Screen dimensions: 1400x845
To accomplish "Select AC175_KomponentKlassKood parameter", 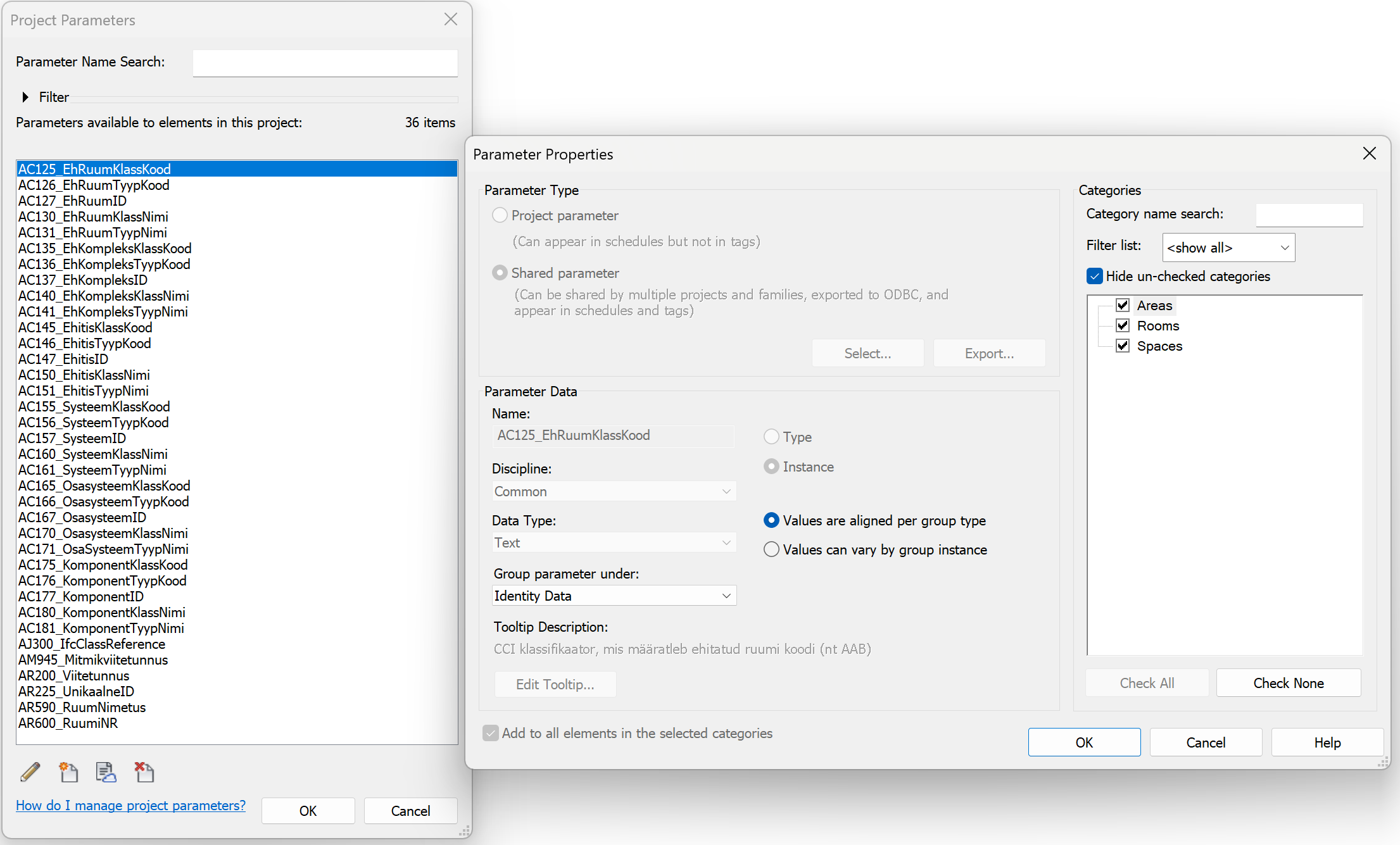I will (x=237, y=565).
